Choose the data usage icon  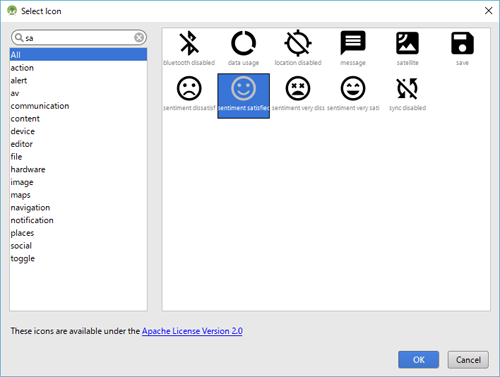point(243,43)
